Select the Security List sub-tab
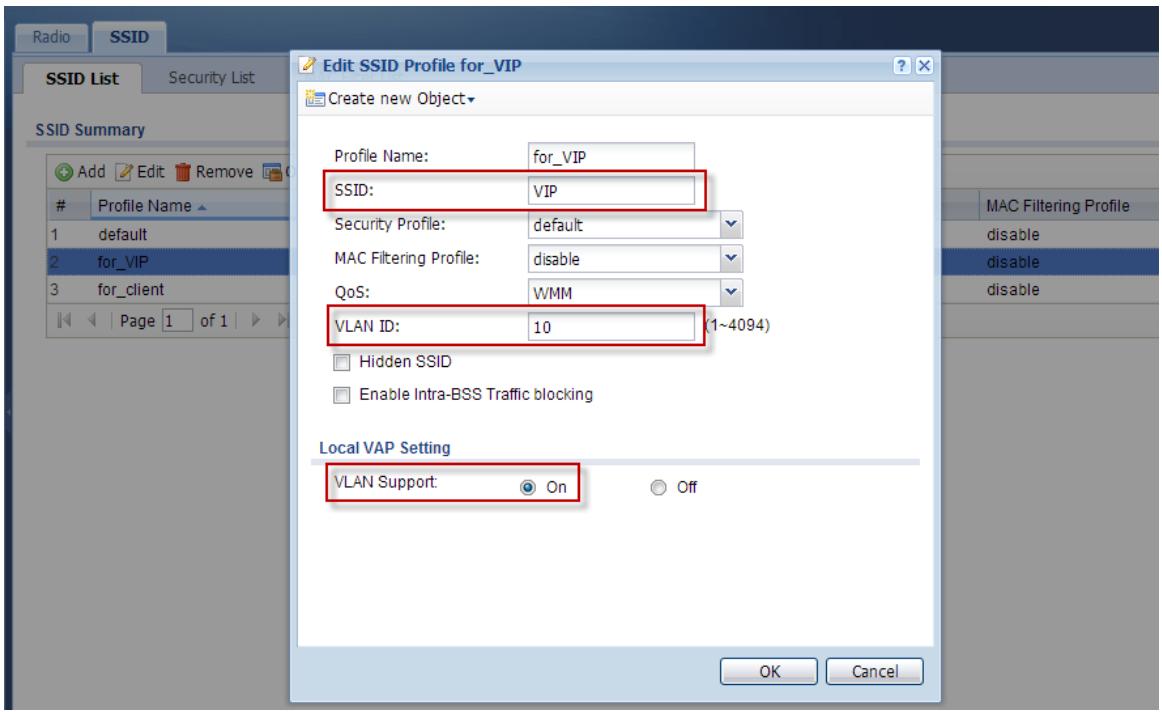The height and width of the screenshot is (712, 1162). [211, 78]
